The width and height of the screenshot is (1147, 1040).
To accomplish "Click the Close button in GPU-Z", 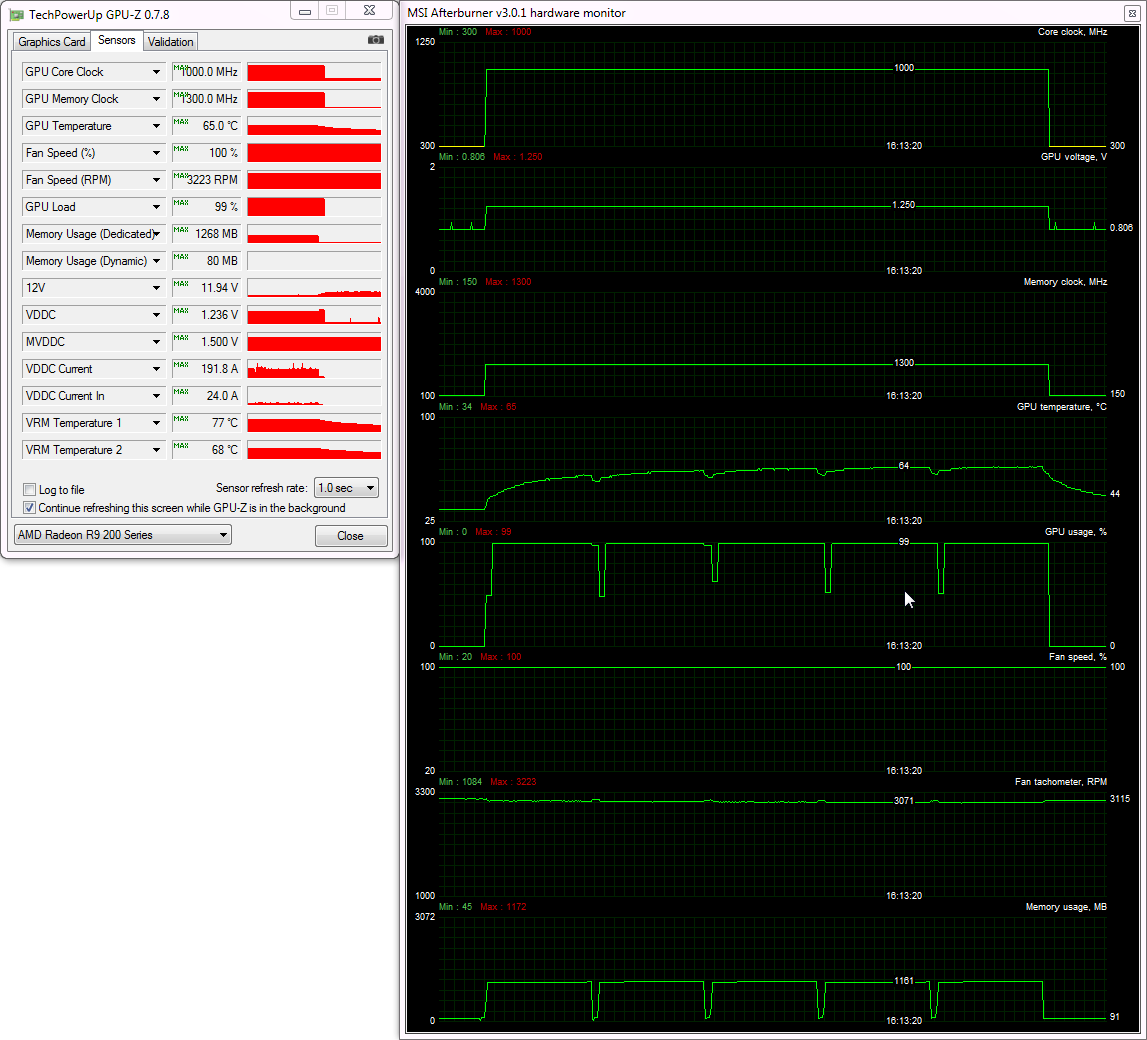I will pyautogui.click(x=350, y=536).
